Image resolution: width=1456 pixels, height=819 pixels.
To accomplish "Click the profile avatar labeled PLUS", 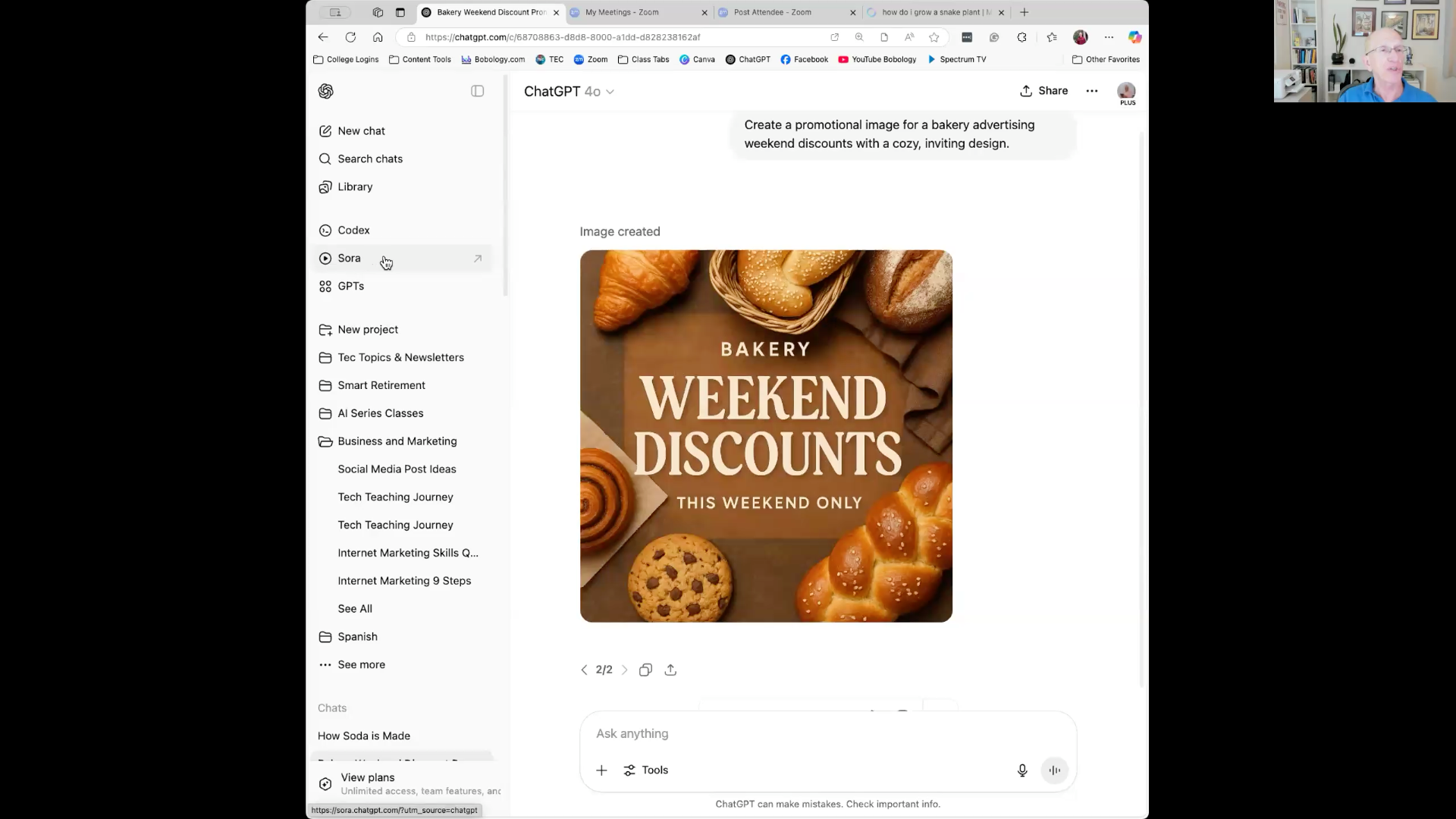I will pos(1127,93).
